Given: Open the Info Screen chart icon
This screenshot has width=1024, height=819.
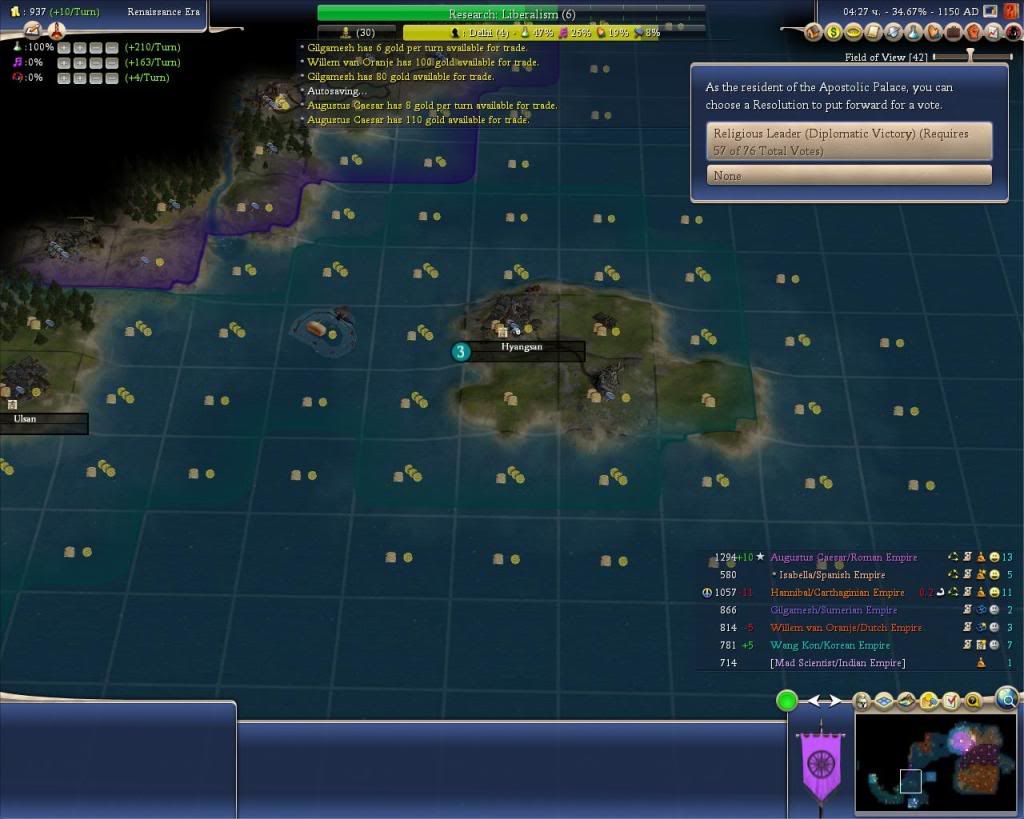Looking at the screenshot, I should tap(993, 32).
